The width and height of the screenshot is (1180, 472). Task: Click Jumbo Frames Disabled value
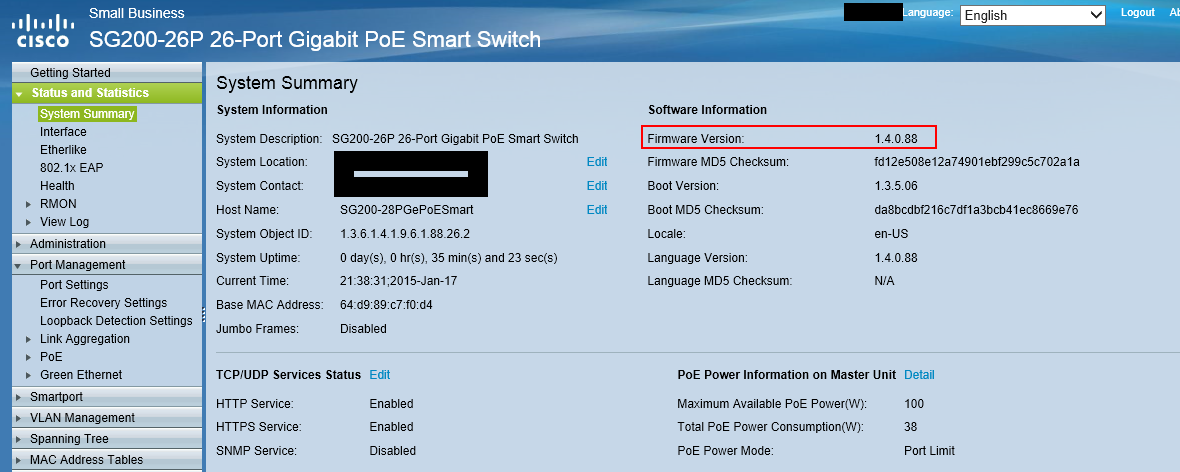click(363, 329)
